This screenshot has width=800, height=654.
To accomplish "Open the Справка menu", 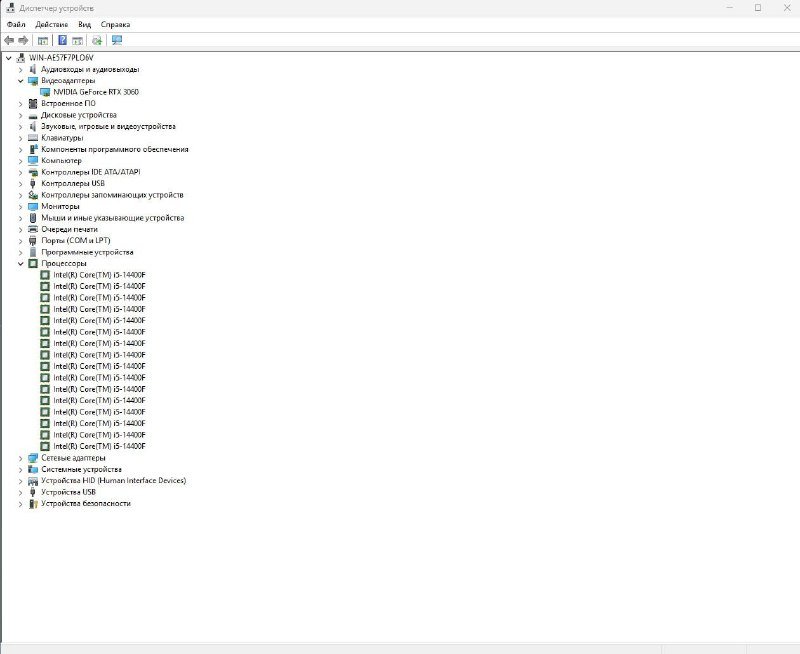I will [x=115, y=24].
